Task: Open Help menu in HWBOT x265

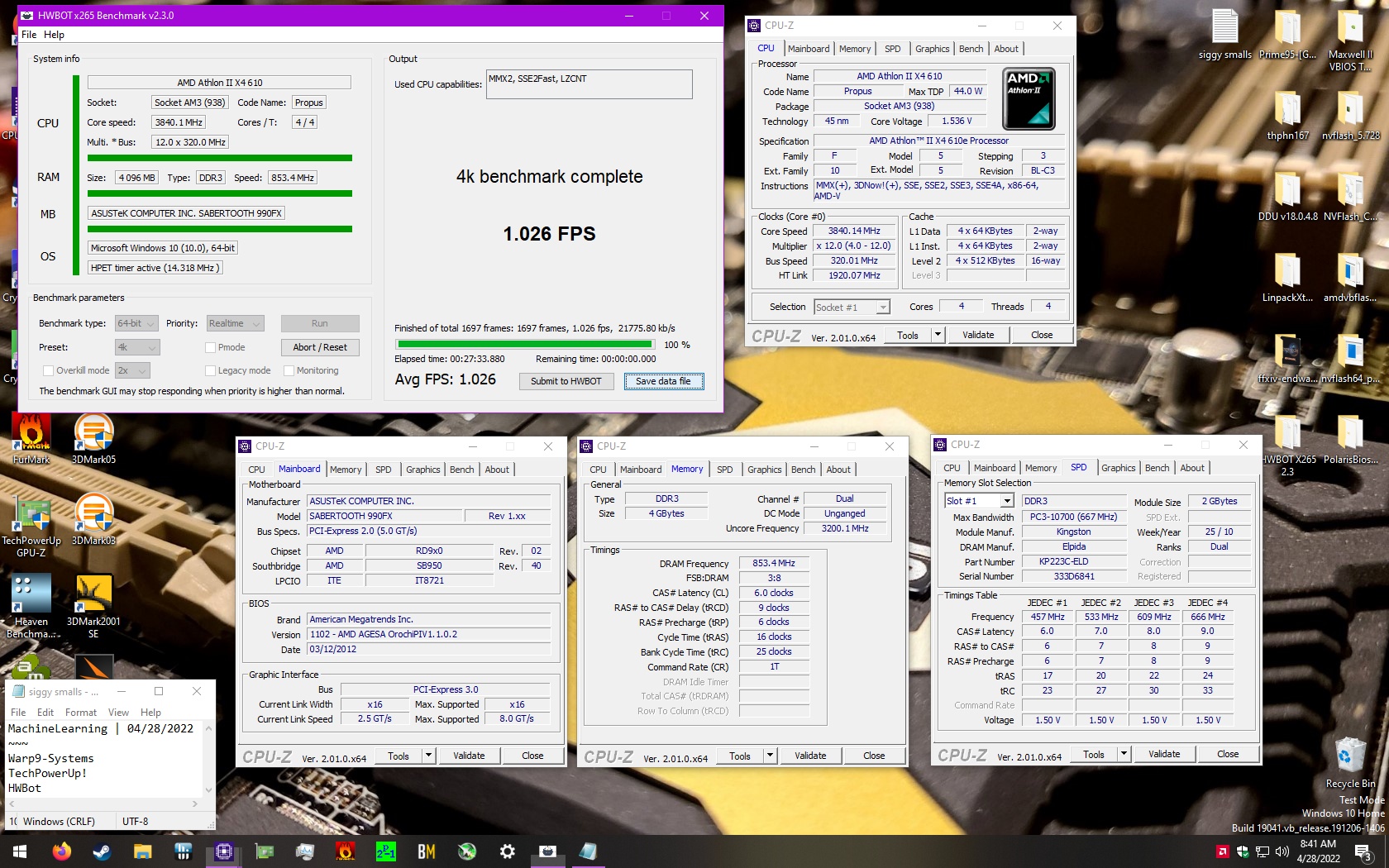Action: click(54, 35)
